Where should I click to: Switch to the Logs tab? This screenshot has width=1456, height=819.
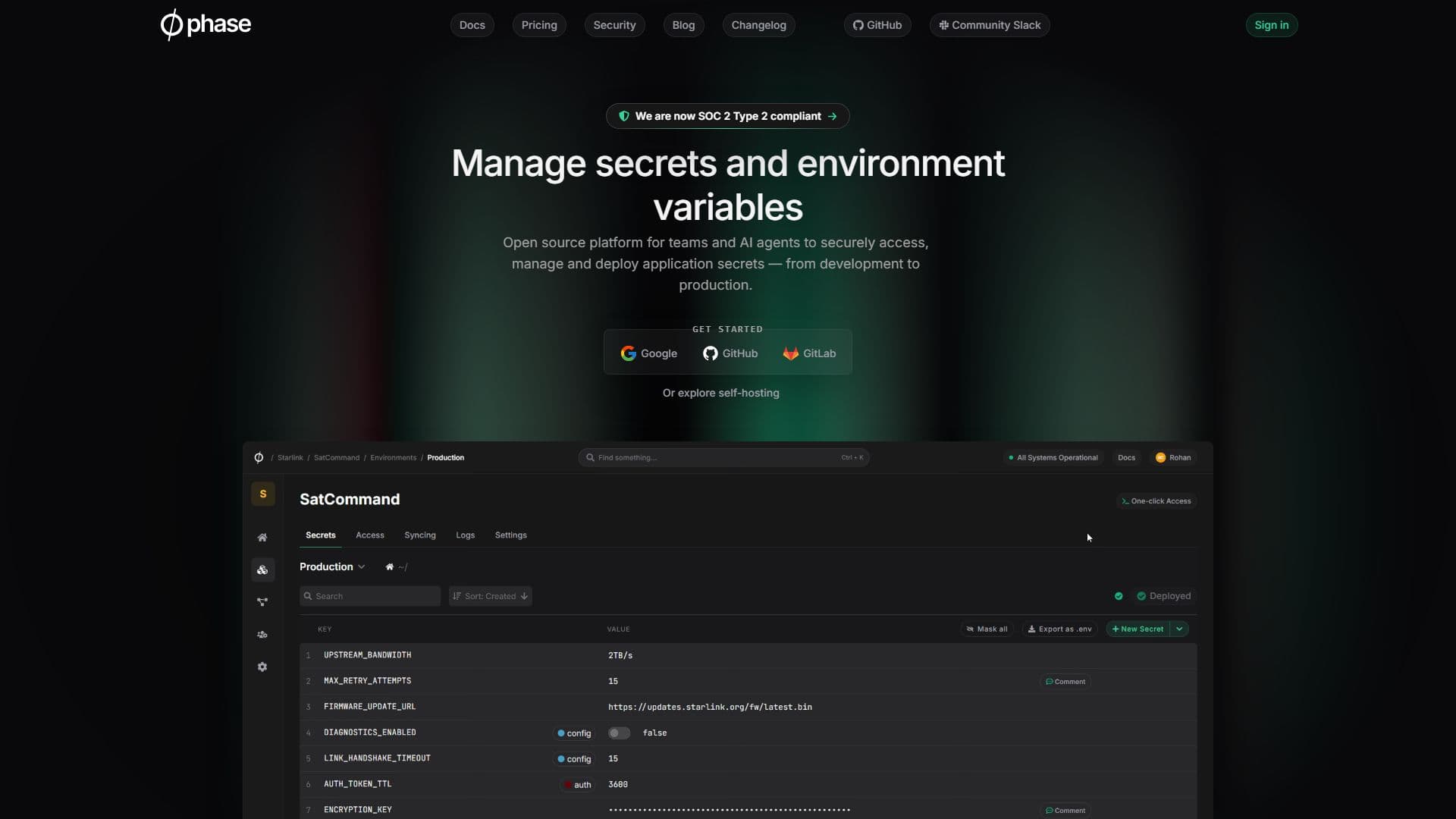click(466, 535)
